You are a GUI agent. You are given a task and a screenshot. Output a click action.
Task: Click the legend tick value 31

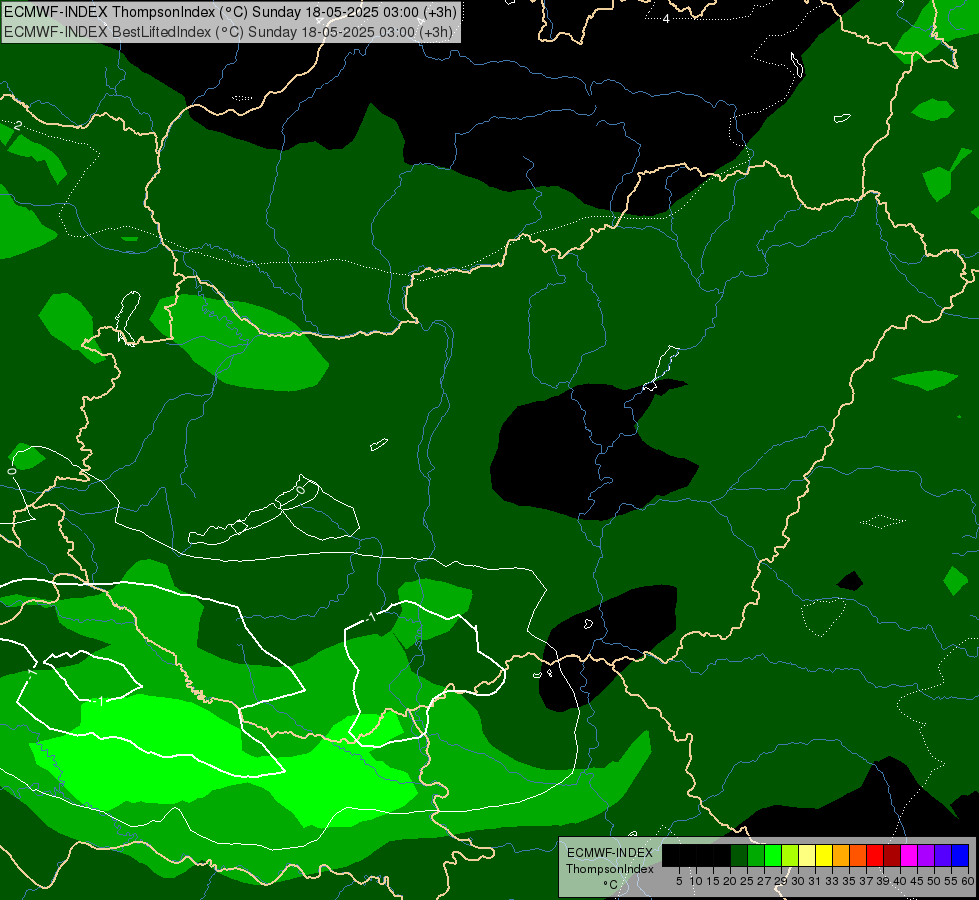pos(815,881)
